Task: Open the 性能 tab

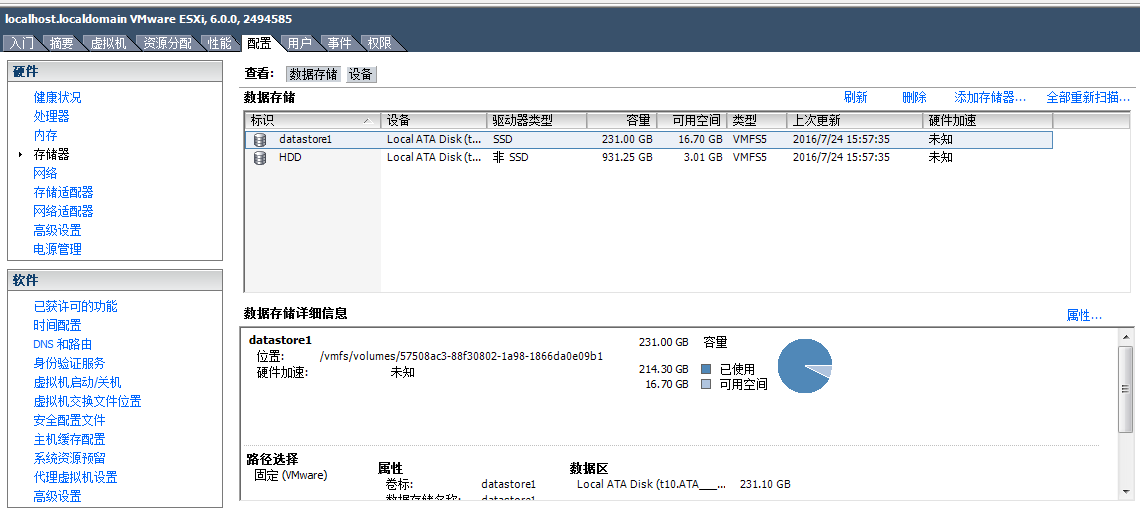Action: 220,44
